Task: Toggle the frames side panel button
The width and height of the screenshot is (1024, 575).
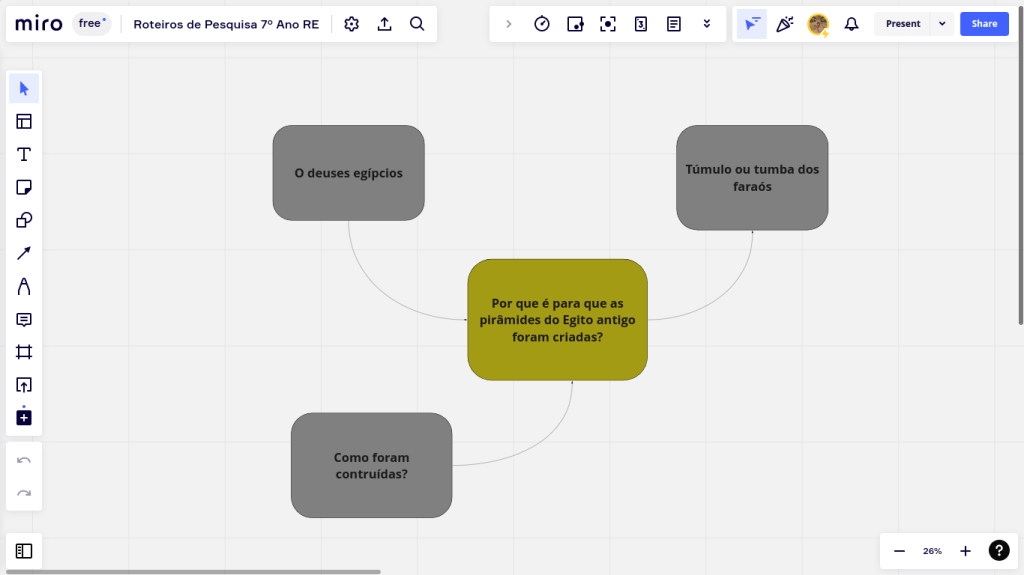Action: 24,551
